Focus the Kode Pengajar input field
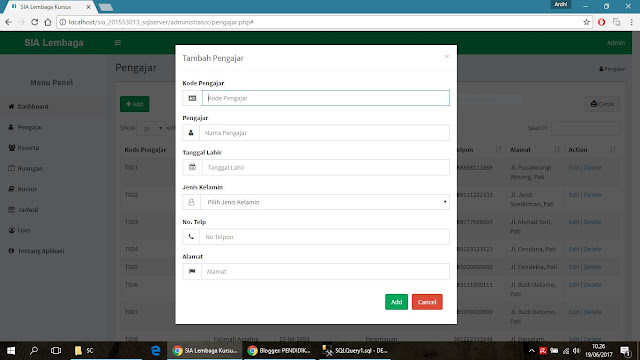Viewport: 640px width, 360px height. pyautogui.click(x=326, y=98)
